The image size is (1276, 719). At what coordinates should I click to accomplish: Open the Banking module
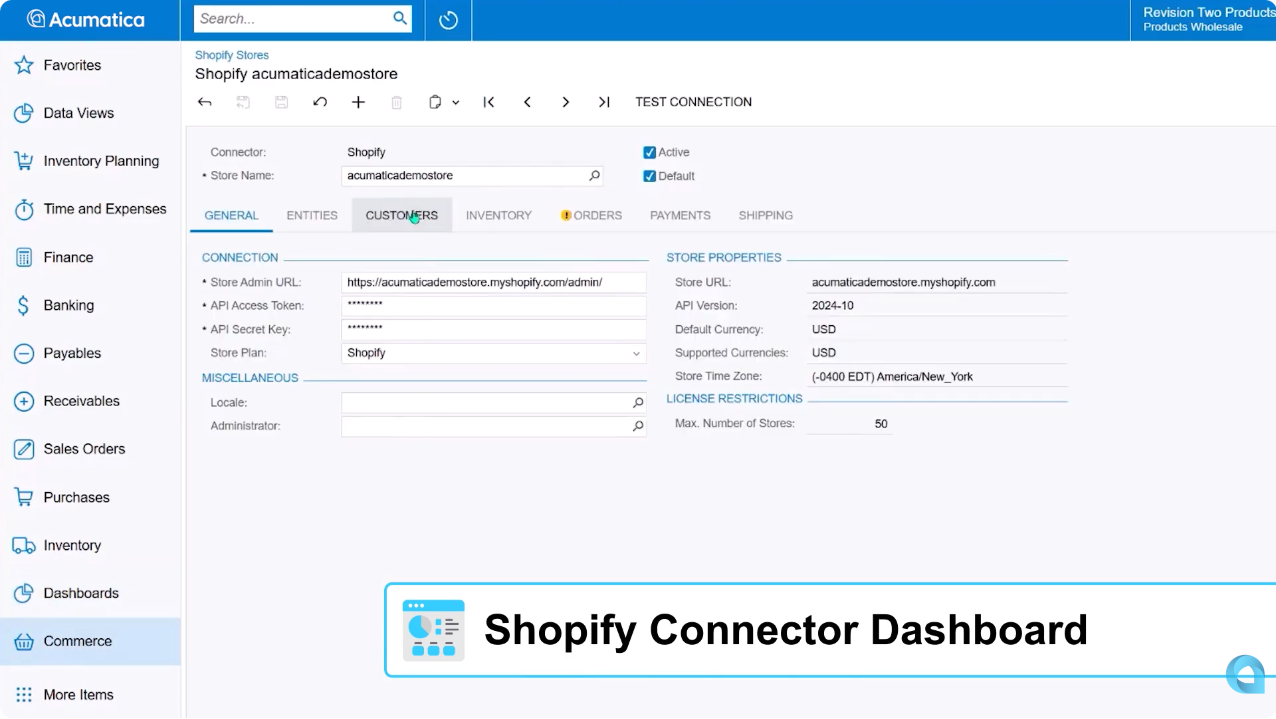(68, 305)
